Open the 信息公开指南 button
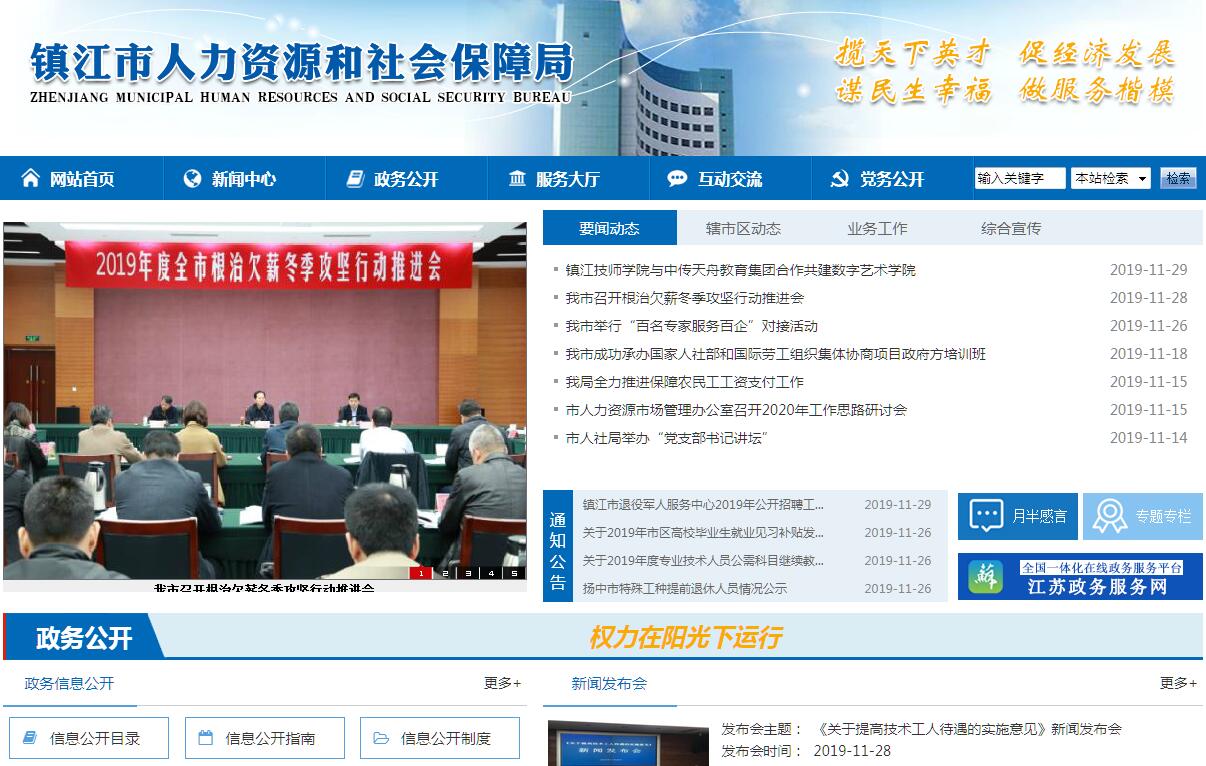Viewport: 1206px width, 766px height. pyautogui.click(x=269, y=738)
